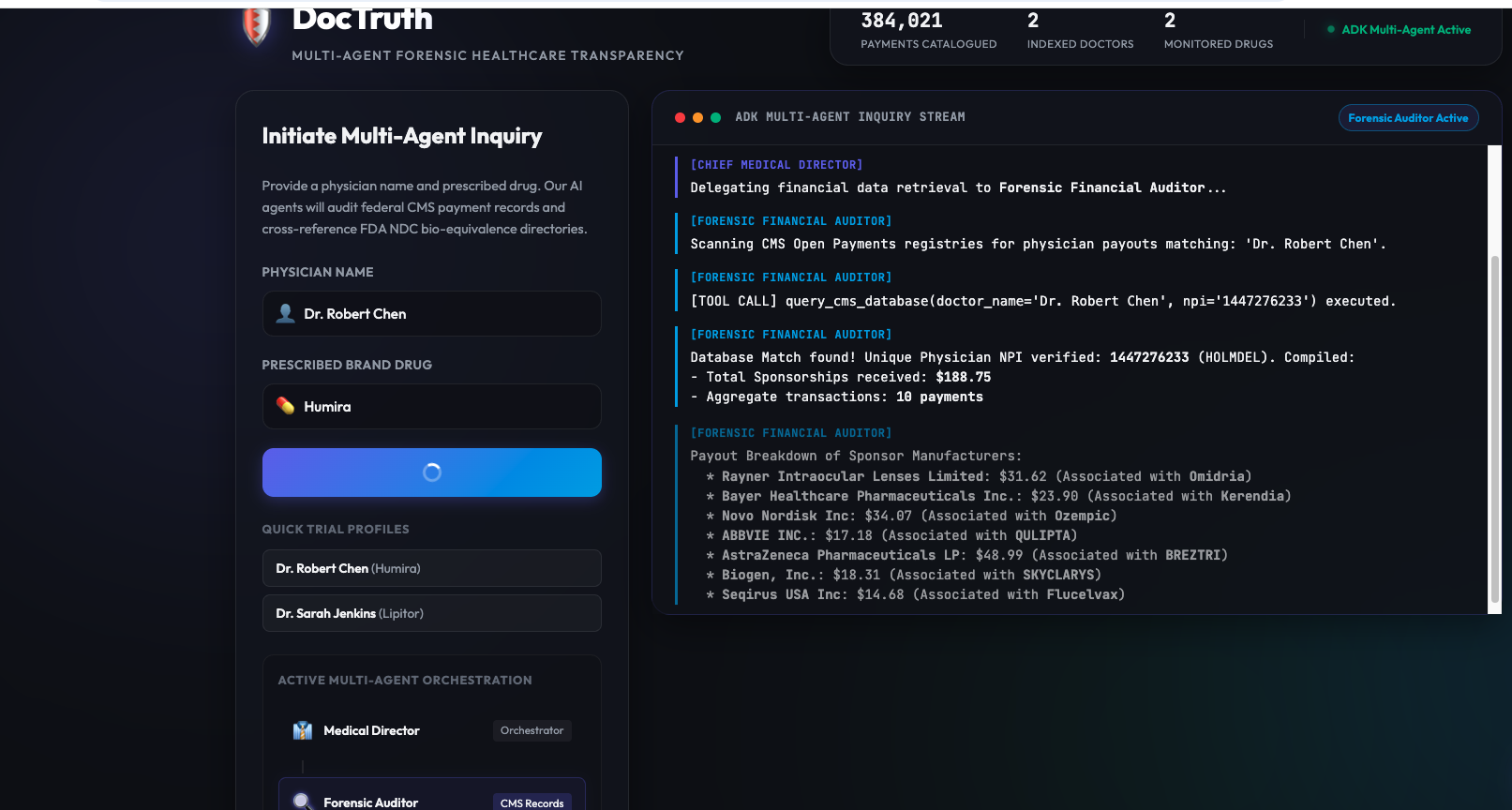Click the Total Sponsorships received $188.75 line

[x=841, y=377]
